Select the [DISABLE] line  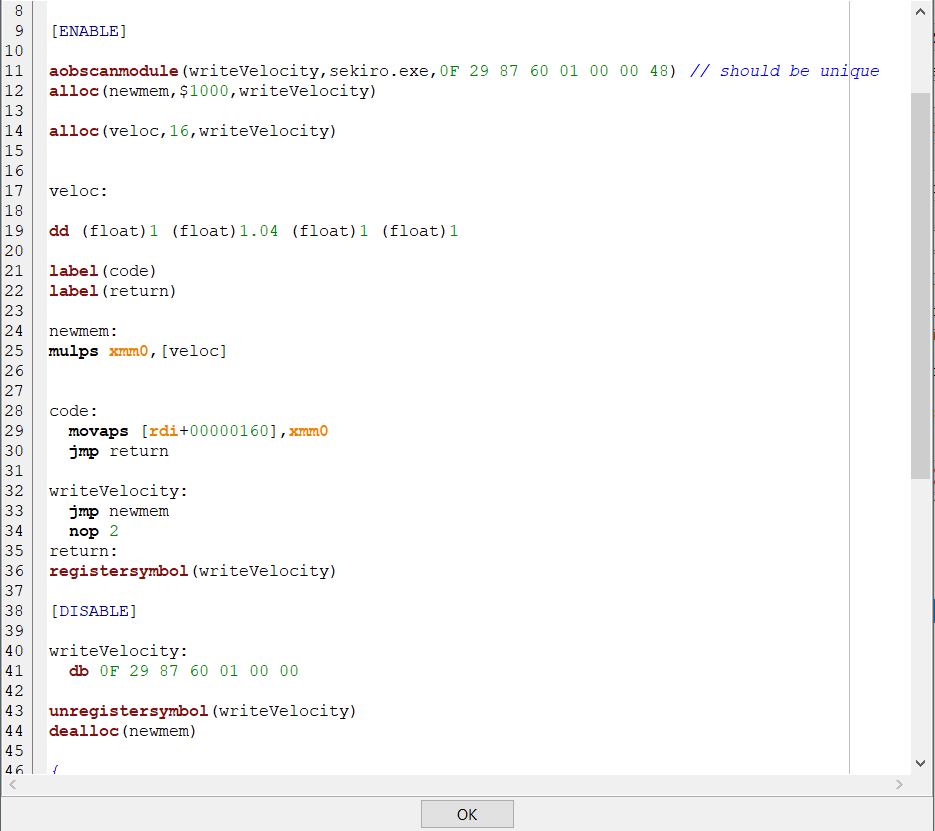[x=93, y=610]
